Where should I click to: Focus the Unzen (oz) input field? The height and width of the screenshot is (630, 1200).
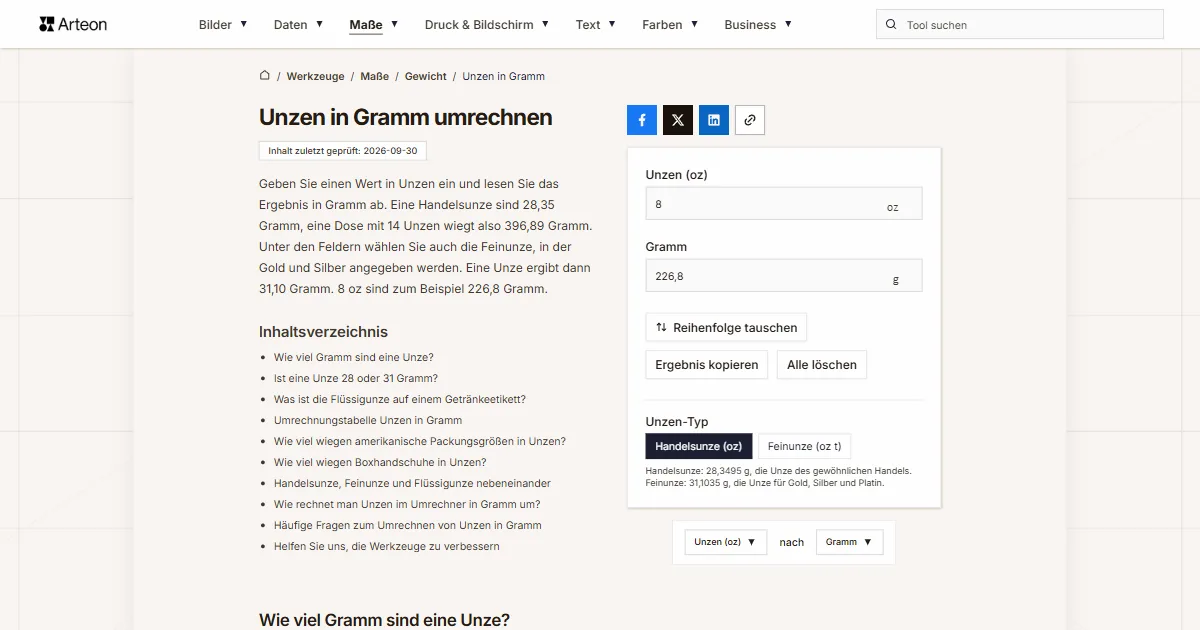pos(784,204)
